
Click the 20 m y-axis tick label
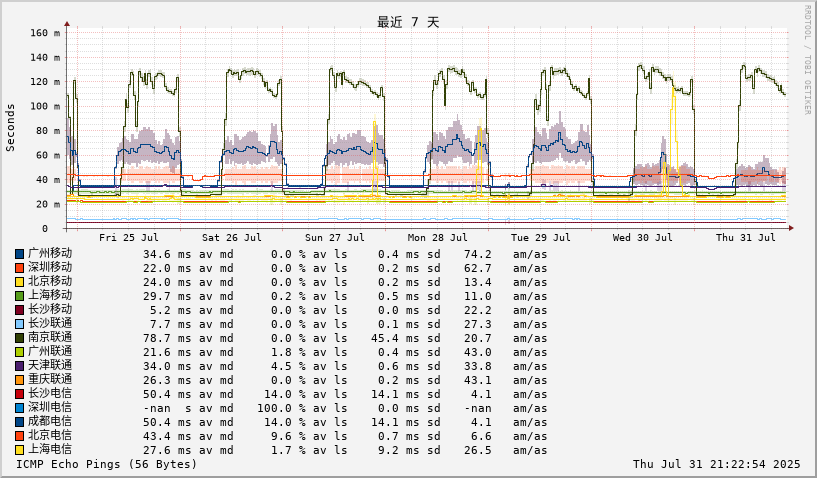[x=48, y=204]
